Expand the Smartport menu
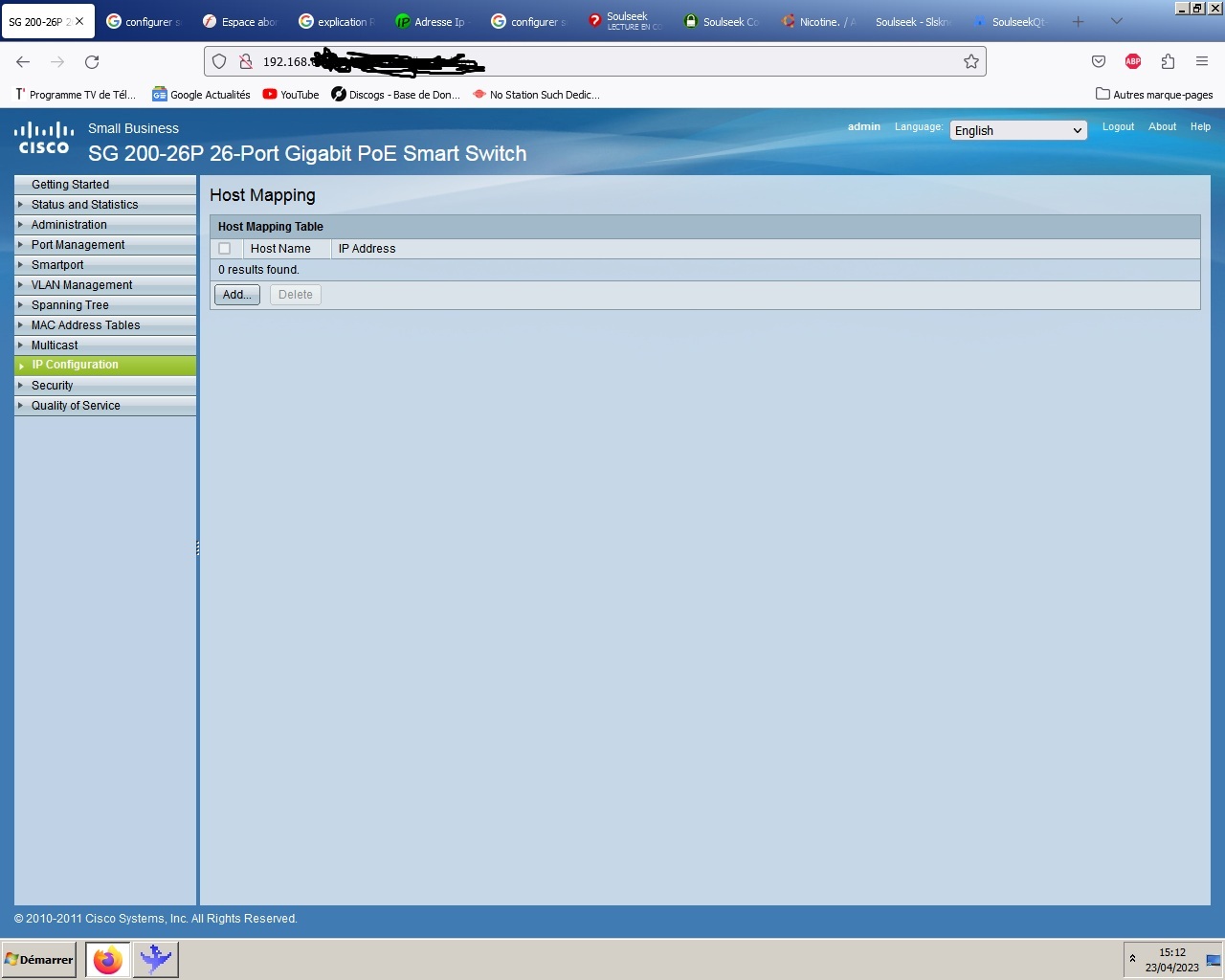Image resolution: width=1225 pixels, height=980 pixels. pyautogui.click(x=105, y=265)
